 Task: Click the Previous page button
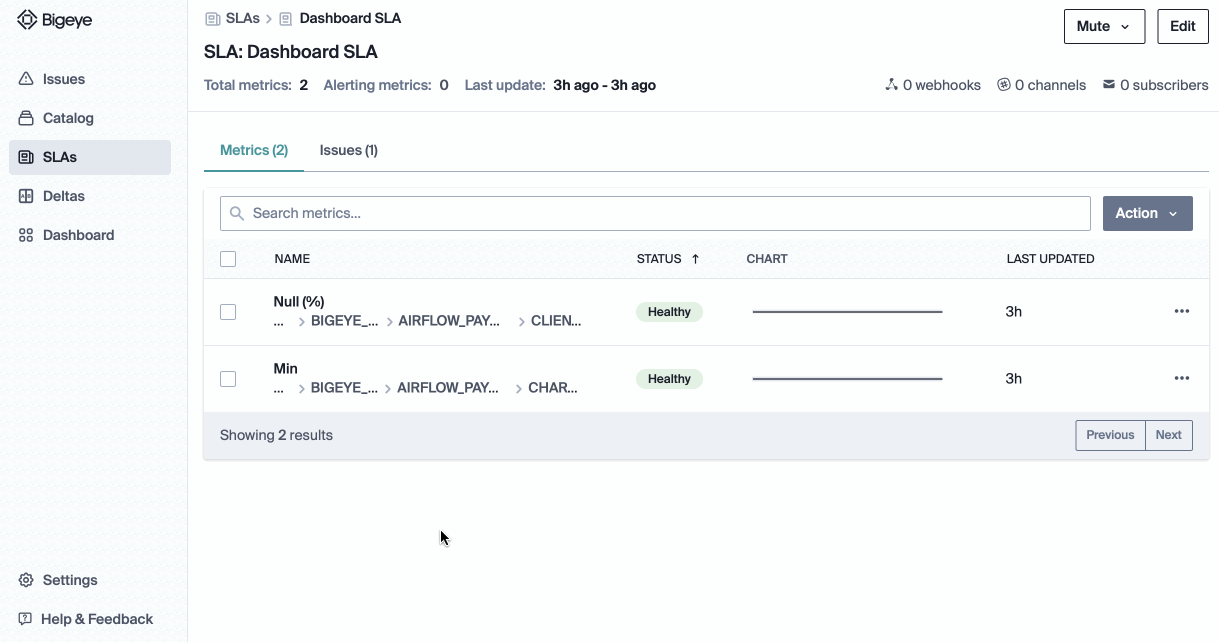1110,435
